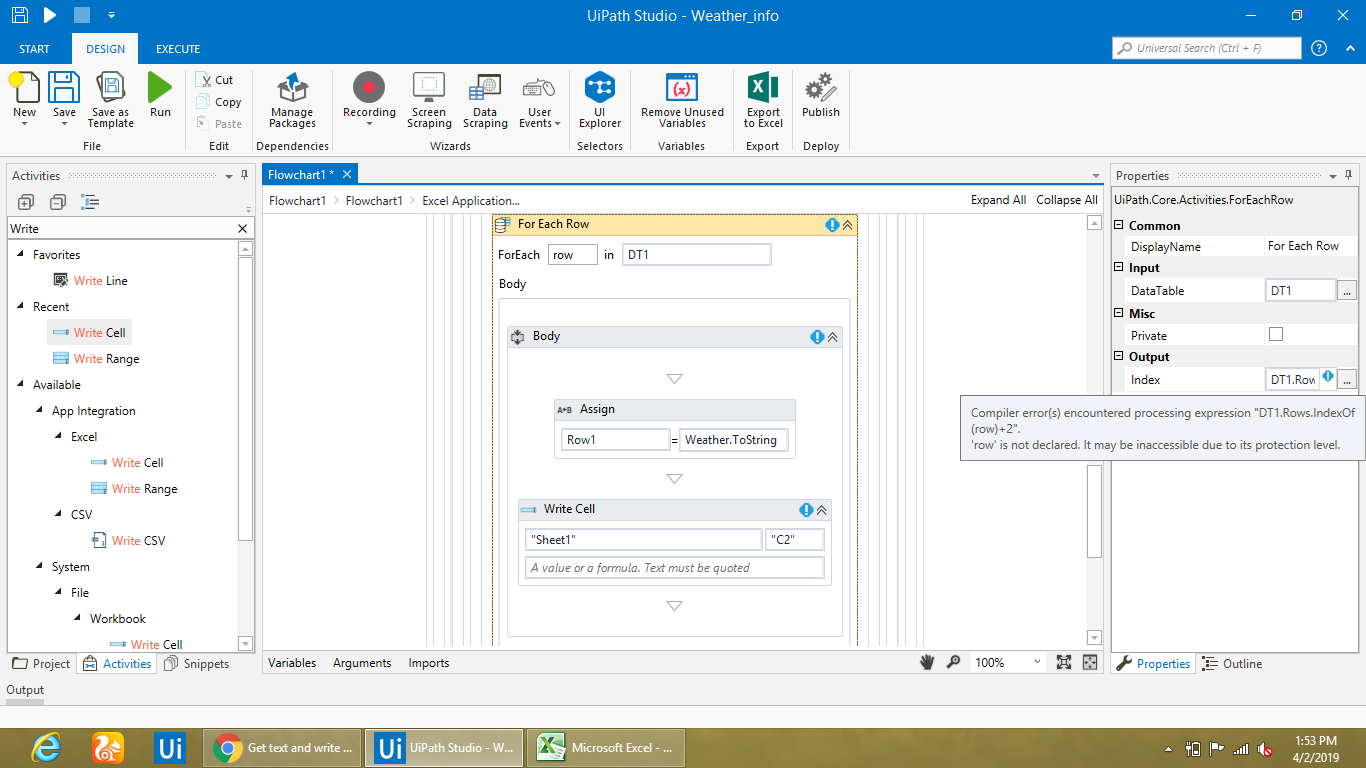
Task: Switch to the EXECUTE ribbon tab
Action: pyautogui.click(x=178, y=49)
